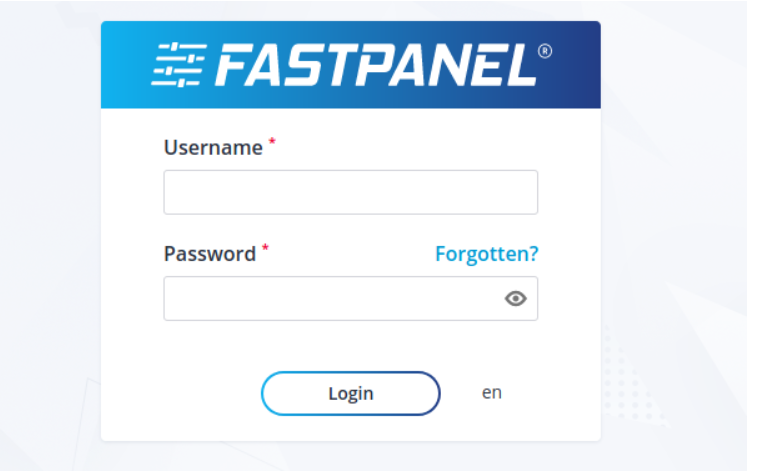The height and width of the screenshot is (476, 764).
Task: Click the registered trademark symbol
Action: click(545, 51)
